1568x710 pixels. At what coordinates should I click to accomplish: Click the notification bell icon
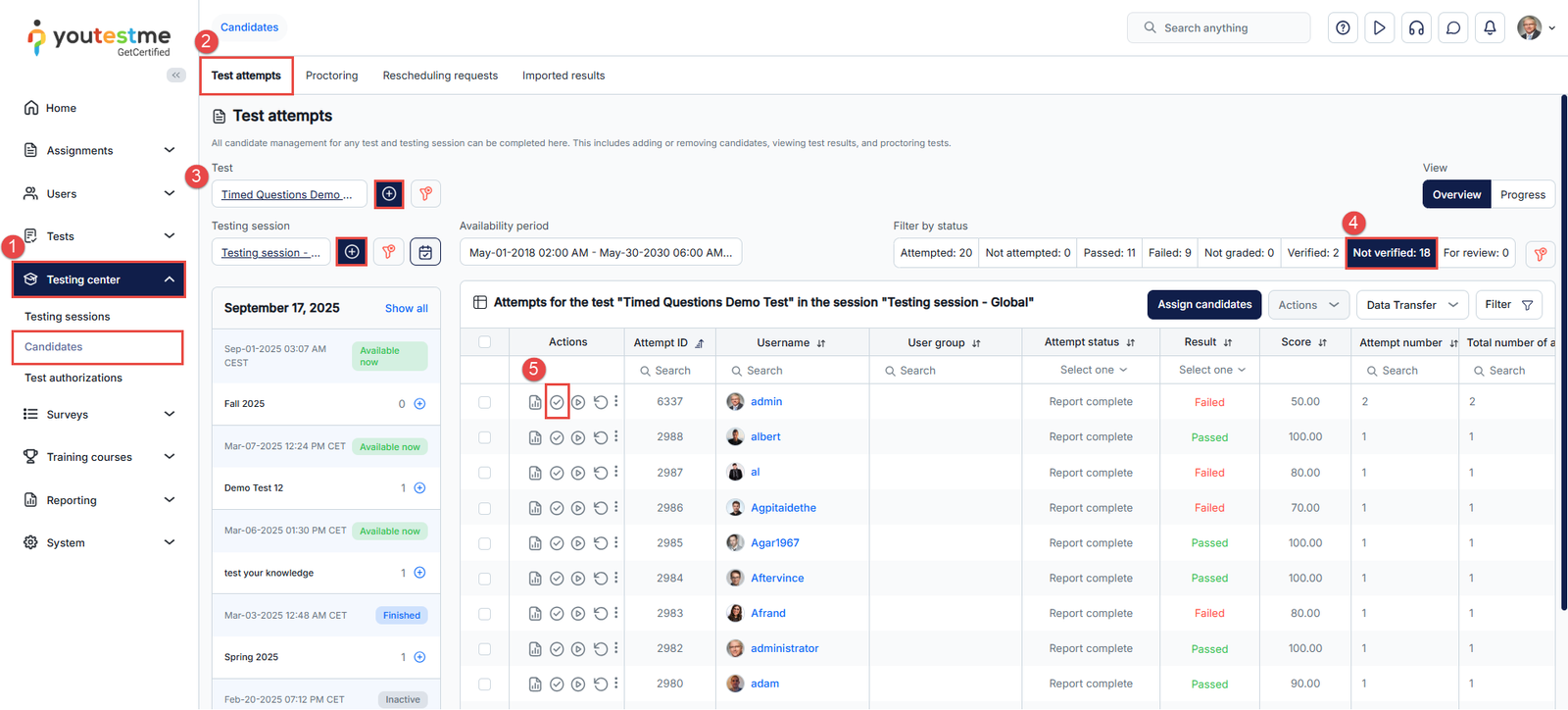point(1490,28)
